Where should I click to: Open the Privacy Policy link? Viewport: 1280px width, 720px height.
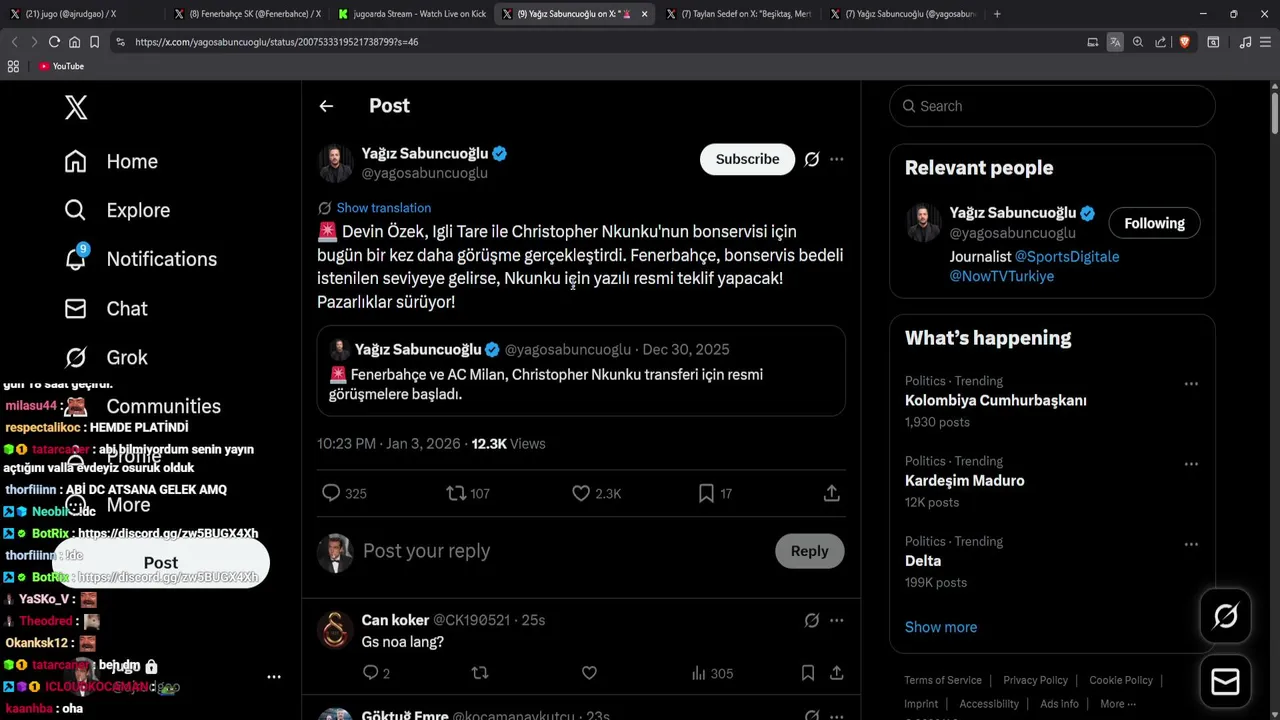pyautogui.click(x=1035, y=680)
